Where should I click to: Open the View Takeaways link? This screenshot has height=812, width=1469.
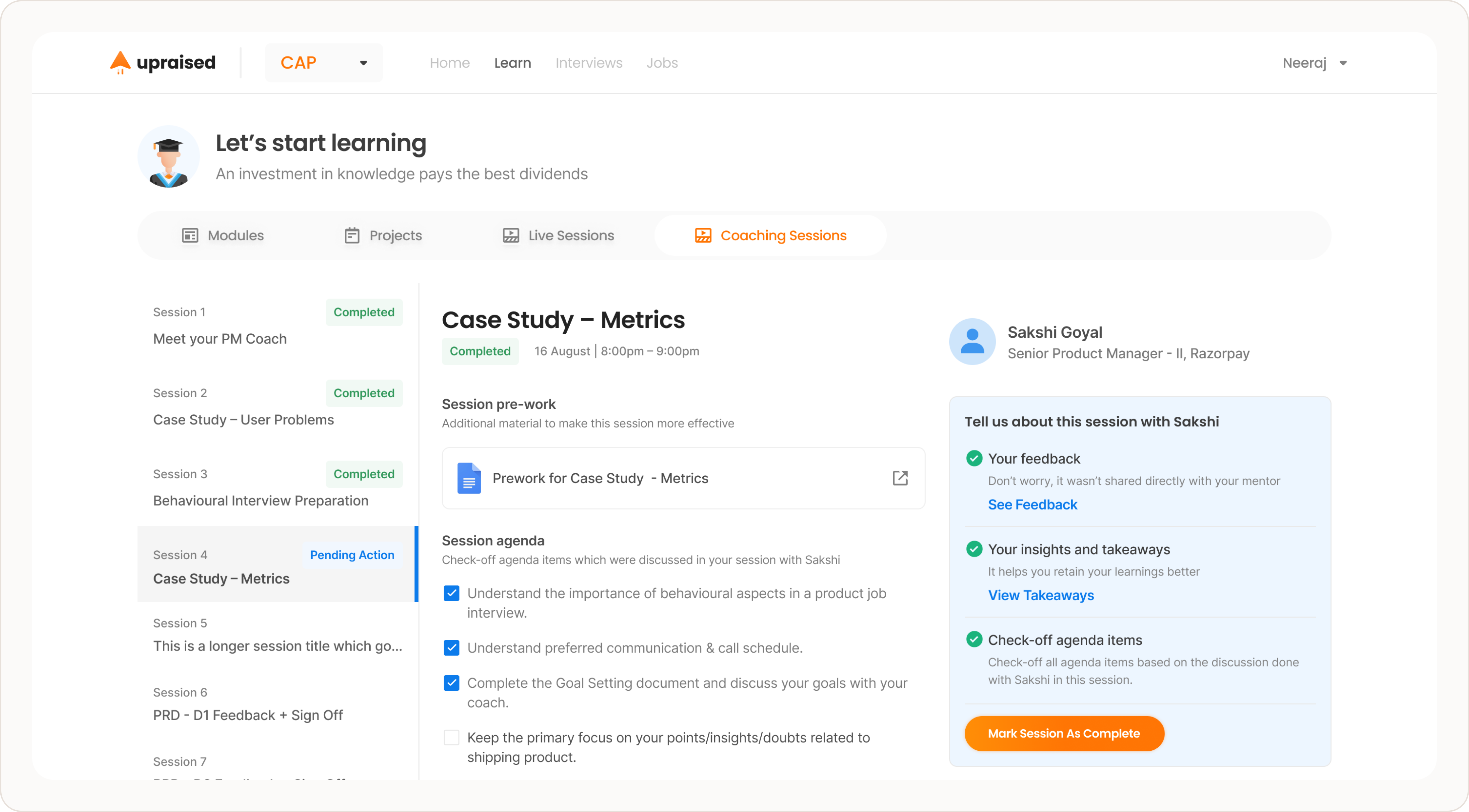point(1041,595)
